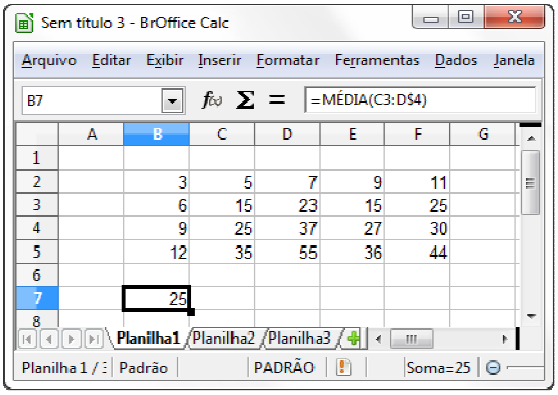The image size is (558, 395).
Task: Go to last sheet tab arrow
Action: [x=94, y=339]
